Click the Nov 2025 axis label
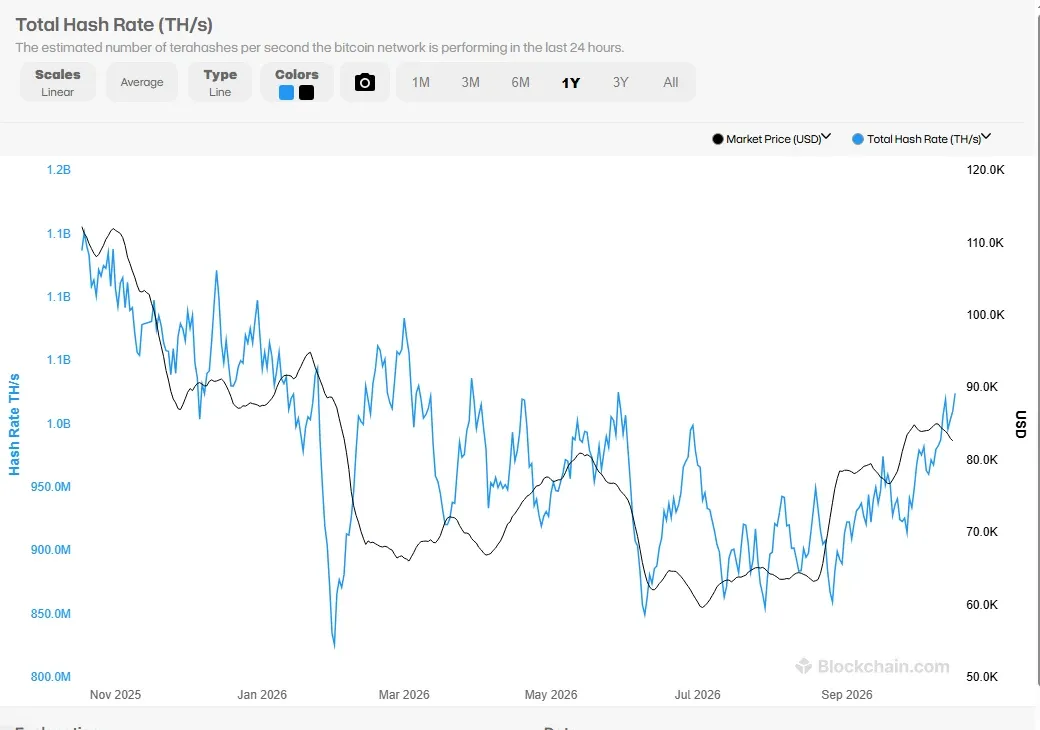This screenshot has height=730, width=1040. point(115,694)
